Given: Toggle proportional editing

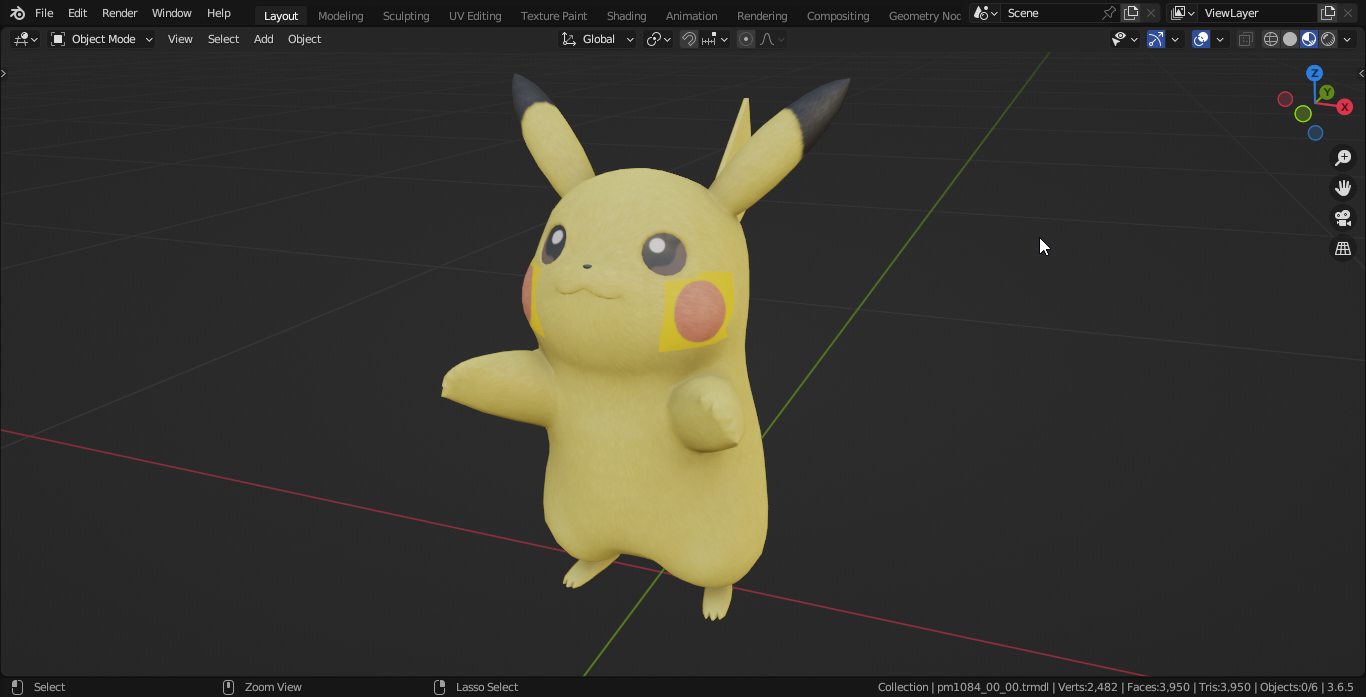Looking at the screenshot, I should coord(746,39).
